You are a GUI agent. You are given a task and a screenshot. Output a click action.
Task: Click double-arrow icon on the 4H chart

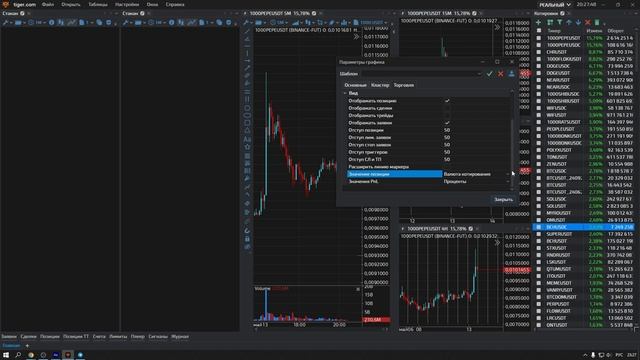[x=497, y=243]
